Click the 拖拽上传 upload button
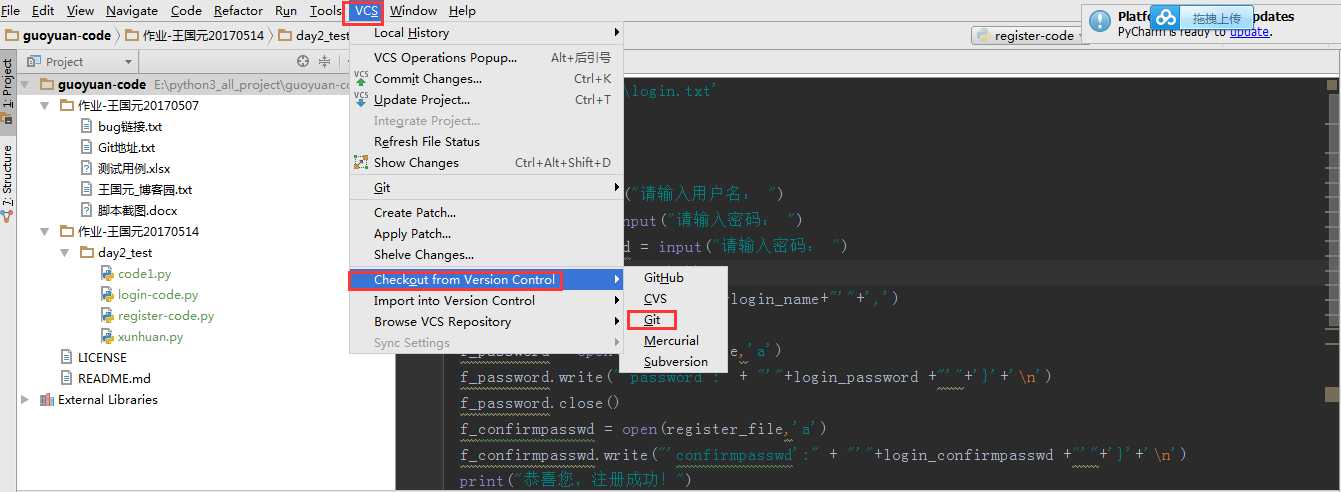This screenshot has height=492, width=1341. pos(1216,18)
